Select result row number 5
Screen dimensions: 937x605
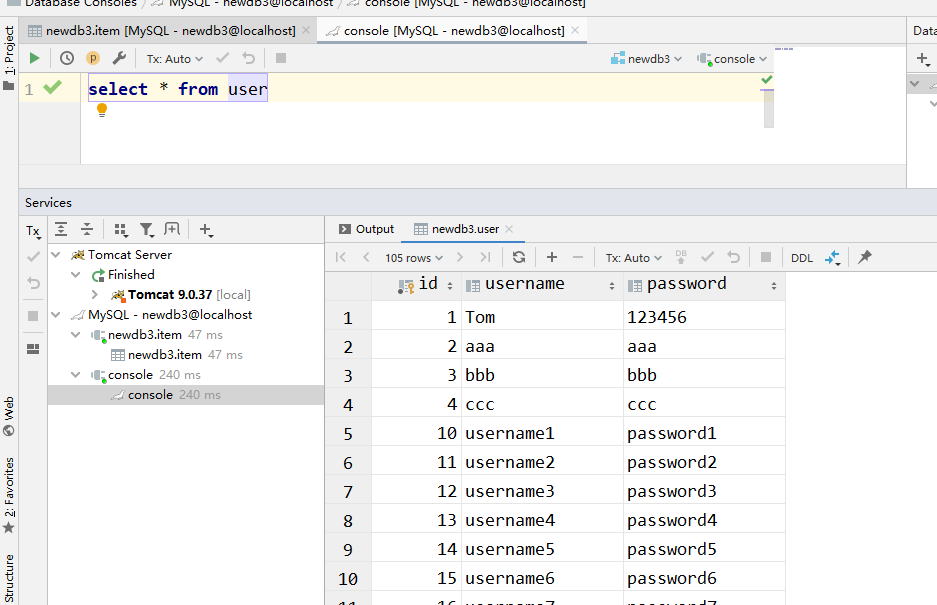[x=348, y=433]
